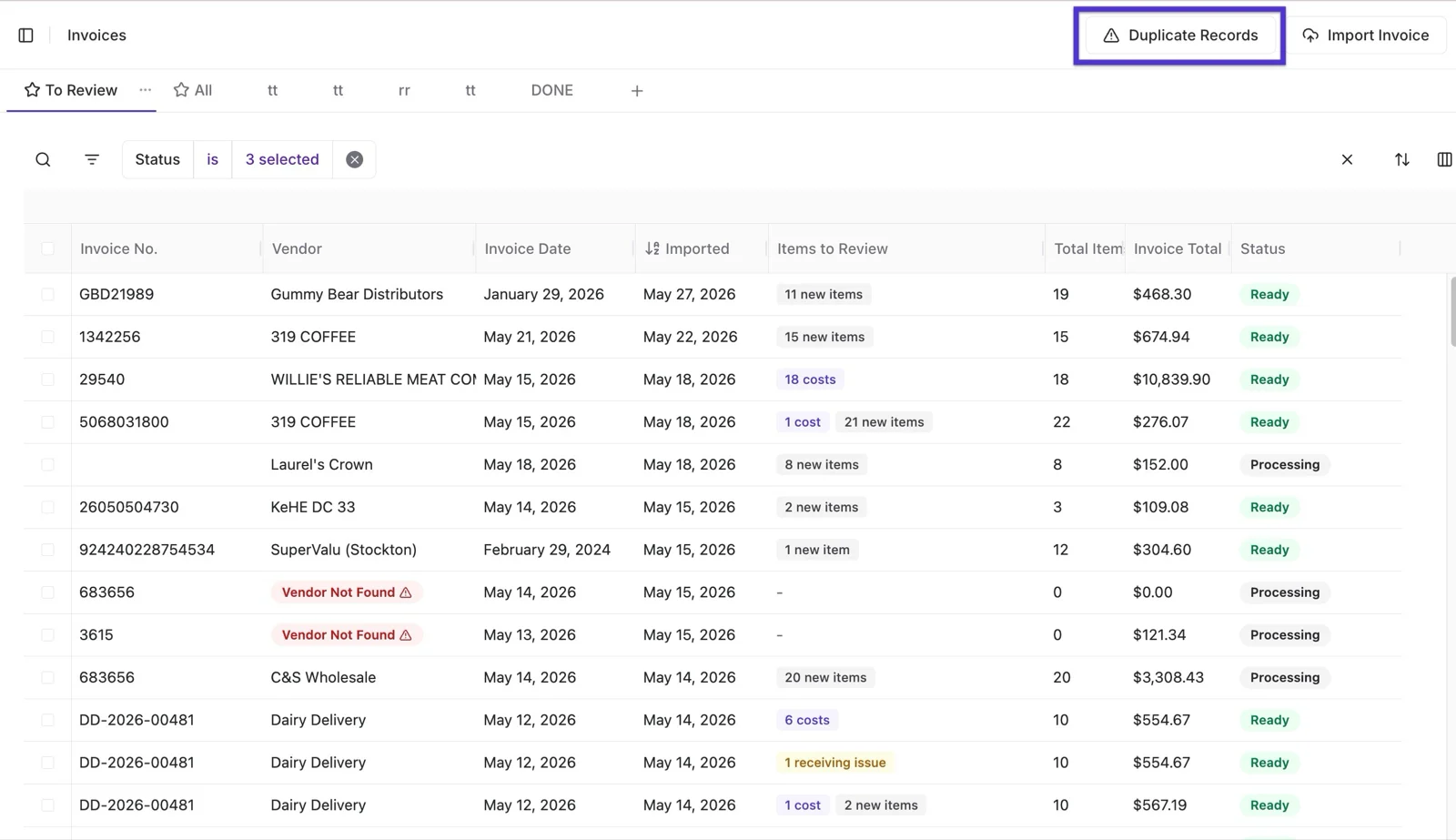Click the vertical scrollbar thumb
The width and height of the screenshot is (1456, 840).
[1451, 312]
